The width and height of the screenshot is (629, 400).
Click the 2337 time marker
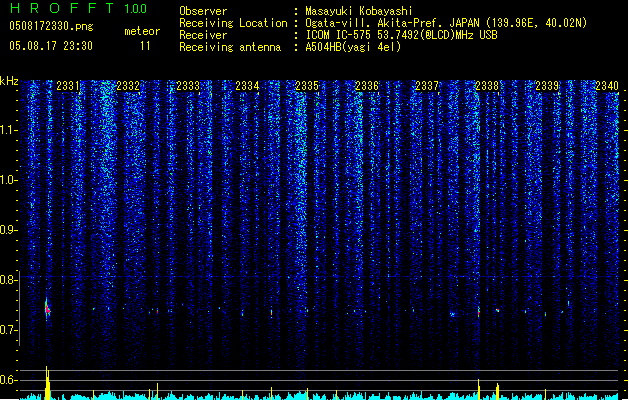pos(427,86)
